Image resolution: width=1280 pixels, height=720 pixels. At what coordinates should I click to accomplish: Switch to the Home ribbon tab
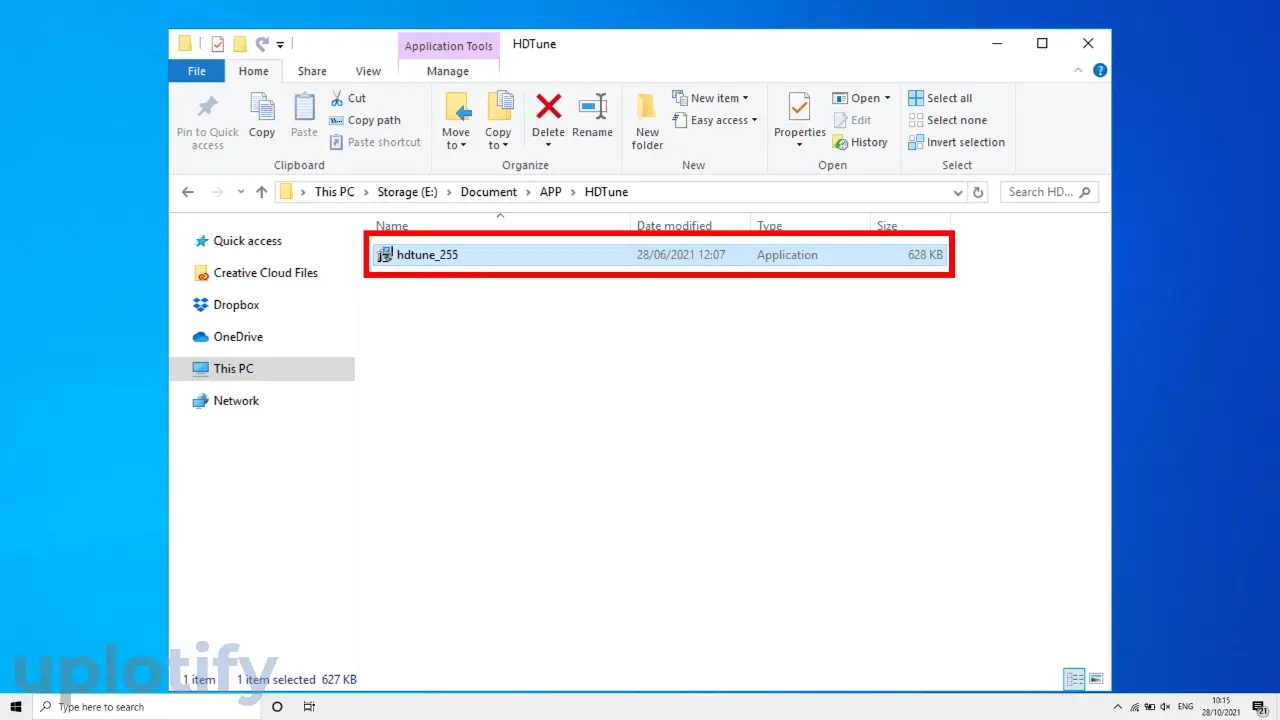pos(253,71)
